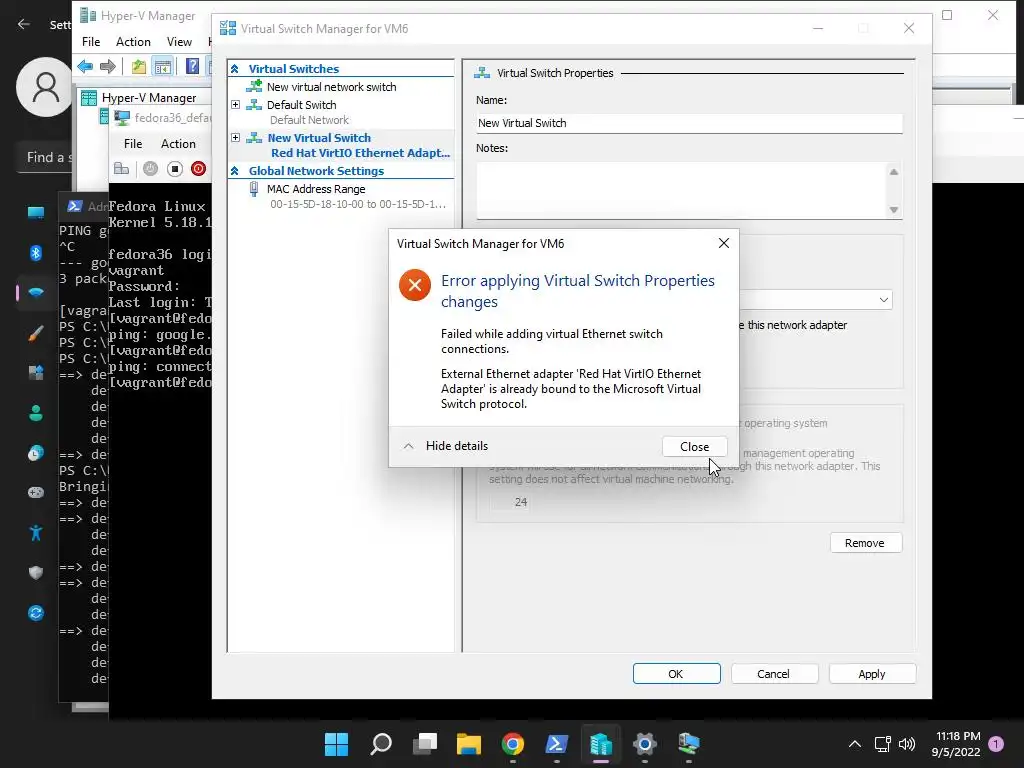Open Windows Update in Settings sidebar
The height and width of the screenshot is (768, 1024).
pos(36,613)
